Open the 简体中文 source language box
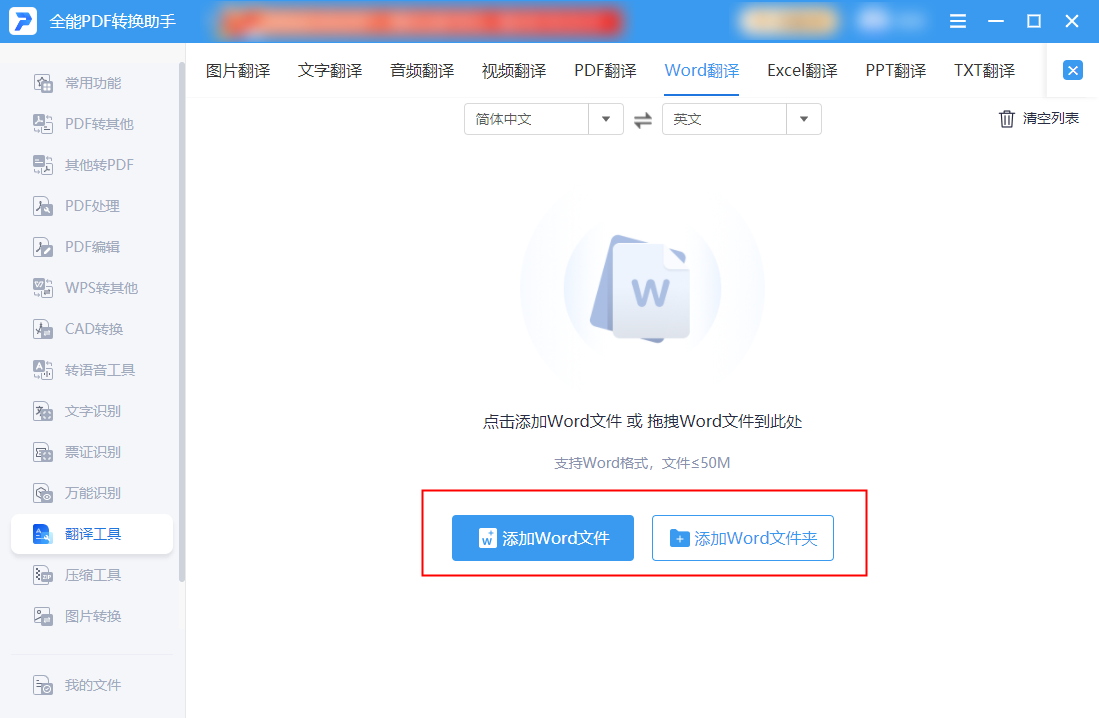Screen dimensions: 1099x718 click(x=544, y=119)
